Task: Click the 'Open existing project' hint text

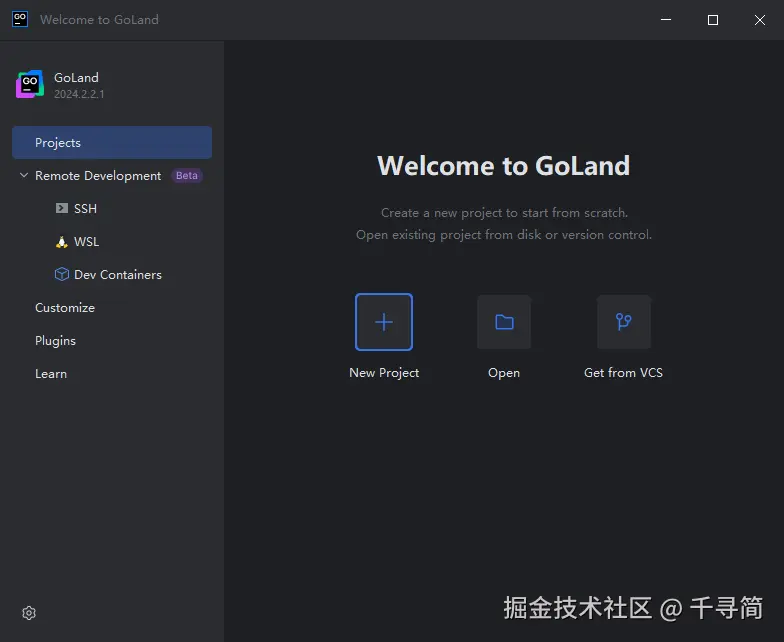Action: [504, 234]
